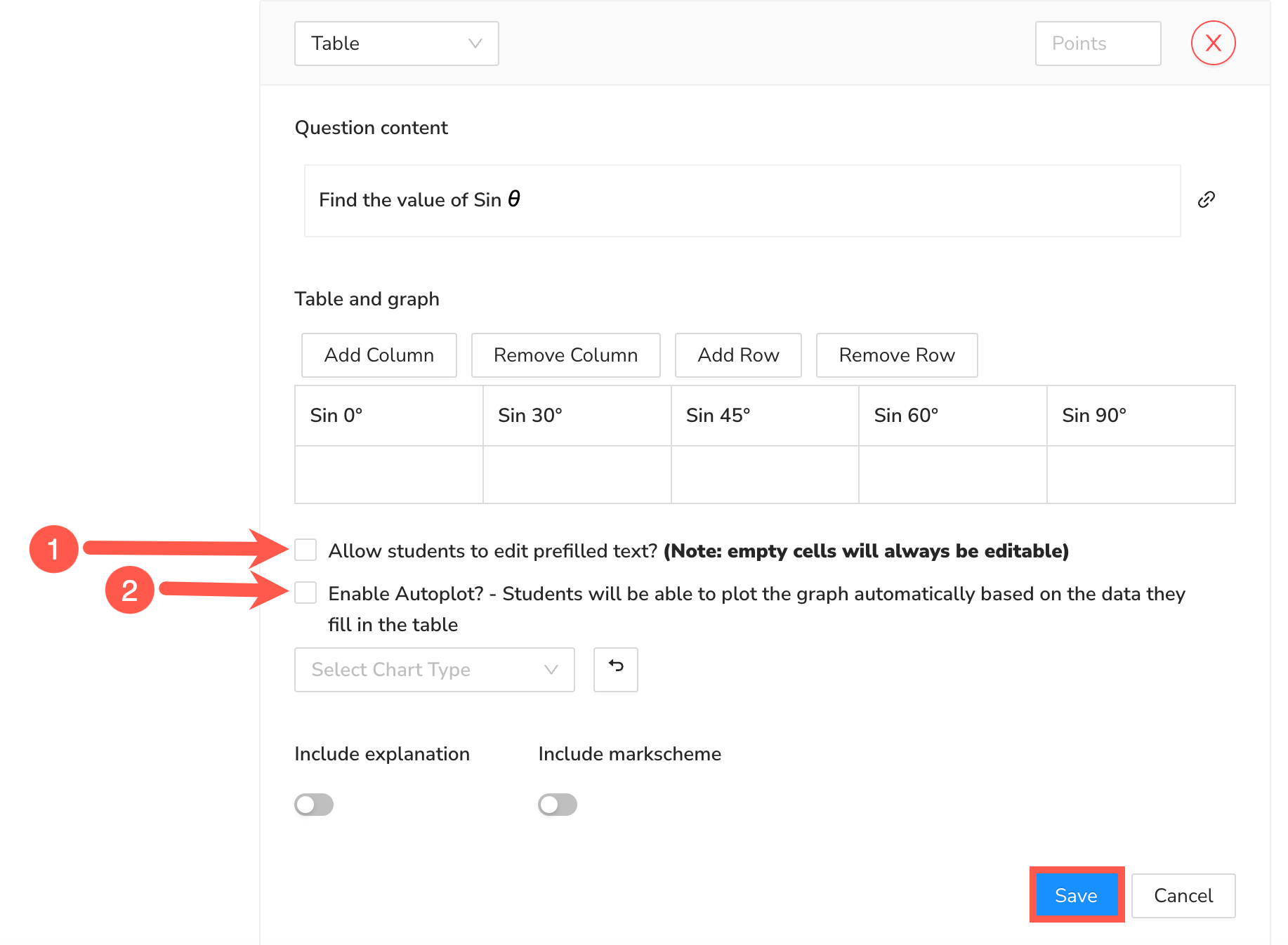Enable the Autoplot checkbox
This screenshot has width=1288, height=945.
click(x=305, y=593)
